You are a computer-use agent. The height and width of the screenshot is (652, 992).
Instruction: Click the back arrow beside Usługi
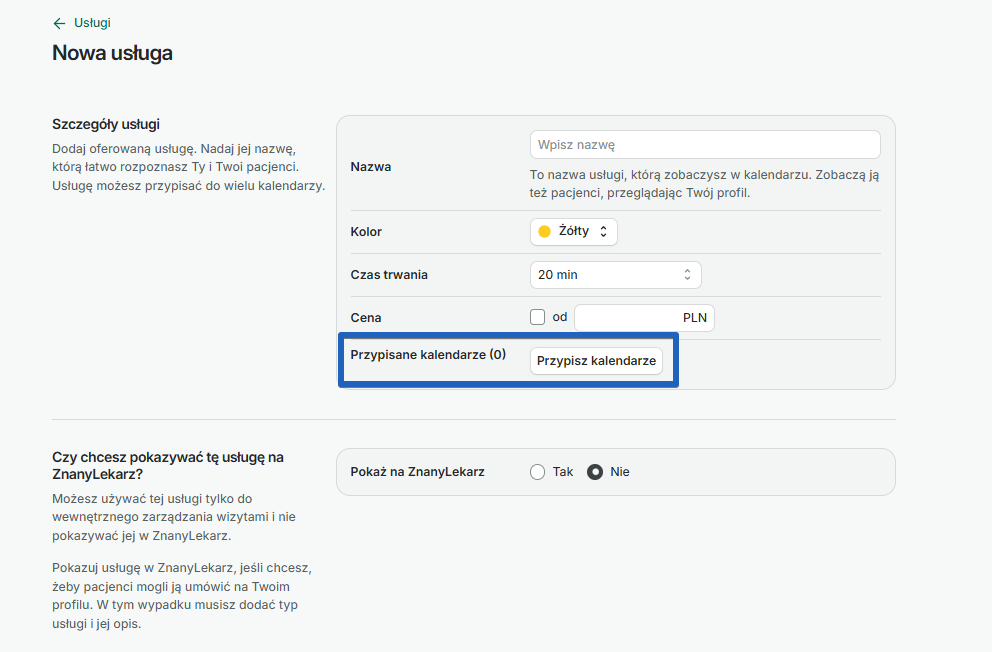57,22
